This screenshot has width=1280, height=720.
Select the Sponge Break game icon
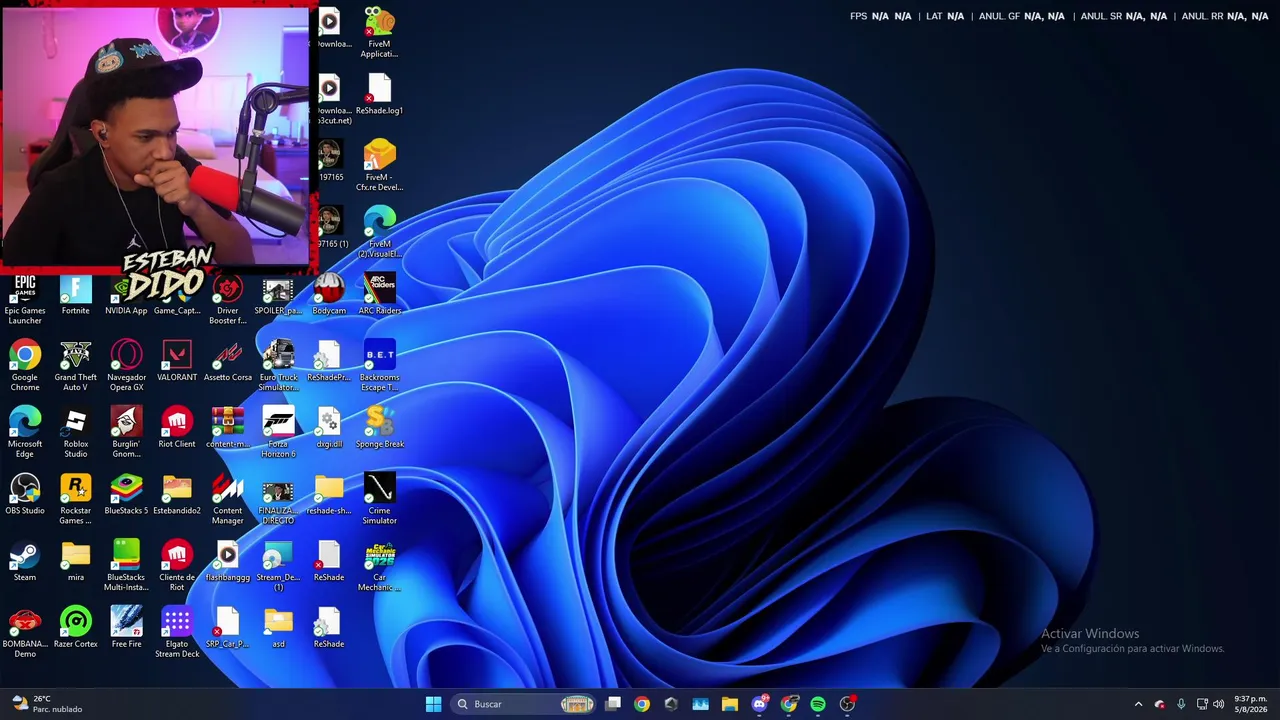coord(380,428)
